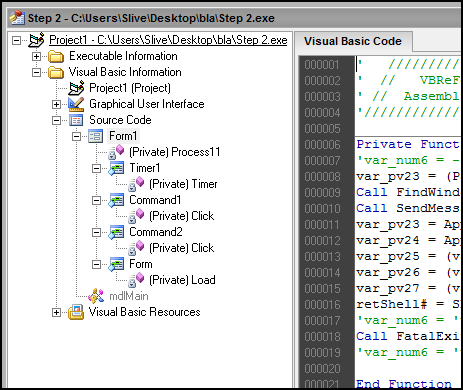Open (Private) Click under Command2
This screenshot has height=390, width=463.
point(182,248)
